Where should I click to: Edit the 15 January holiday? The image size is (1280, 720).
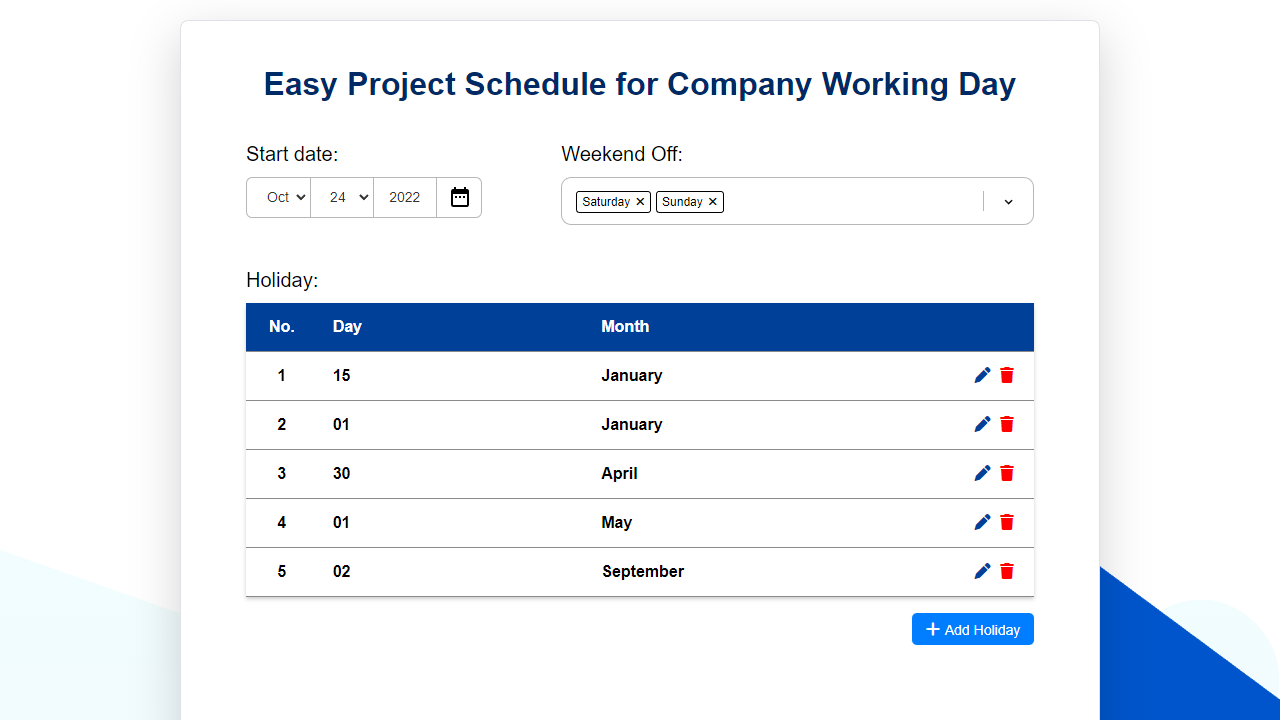click(982, 375)
